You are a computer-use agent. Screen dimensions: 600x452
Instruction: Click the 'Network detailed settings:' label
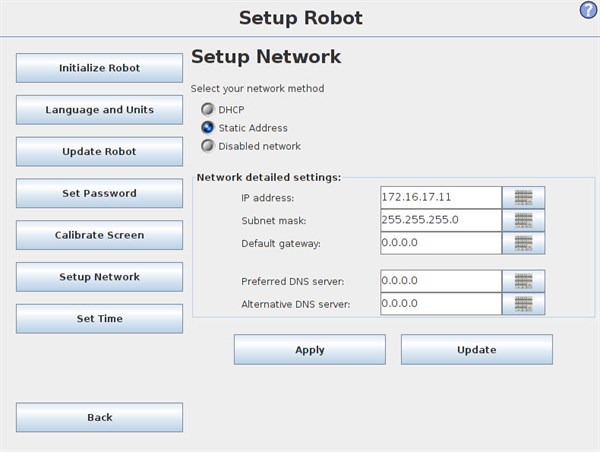point(269,178)
